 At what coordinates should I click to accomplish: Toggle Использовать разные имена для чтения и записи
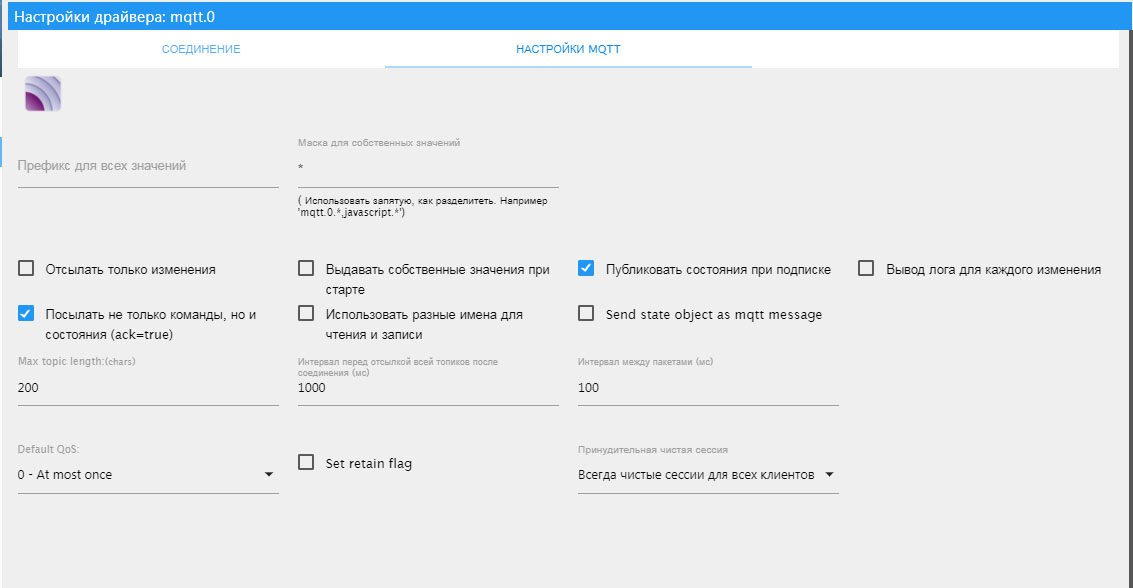pos(307,314)
